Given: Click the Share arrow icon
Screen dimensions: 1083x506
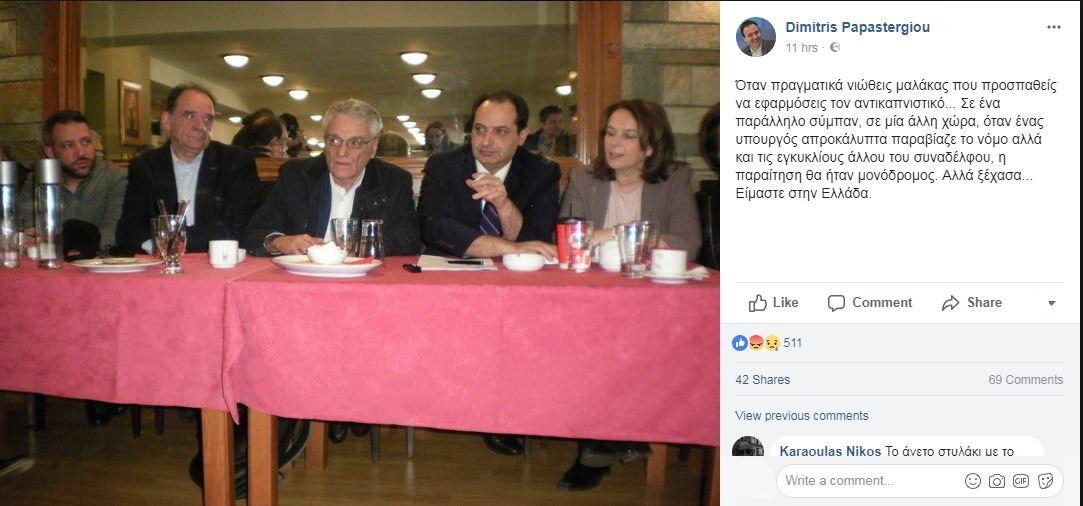Looking at the screenshot, I should [950, 303].
